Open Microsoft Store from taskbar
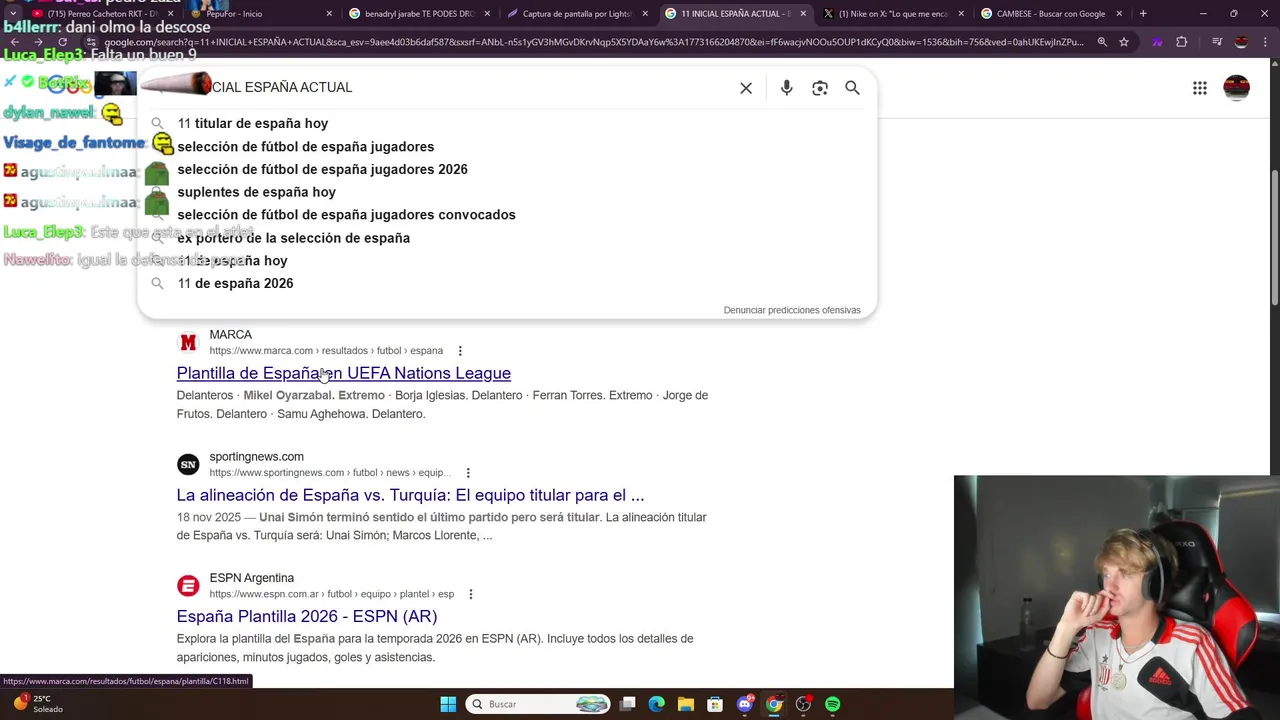The image size is (1280, 720). (715, 704)
